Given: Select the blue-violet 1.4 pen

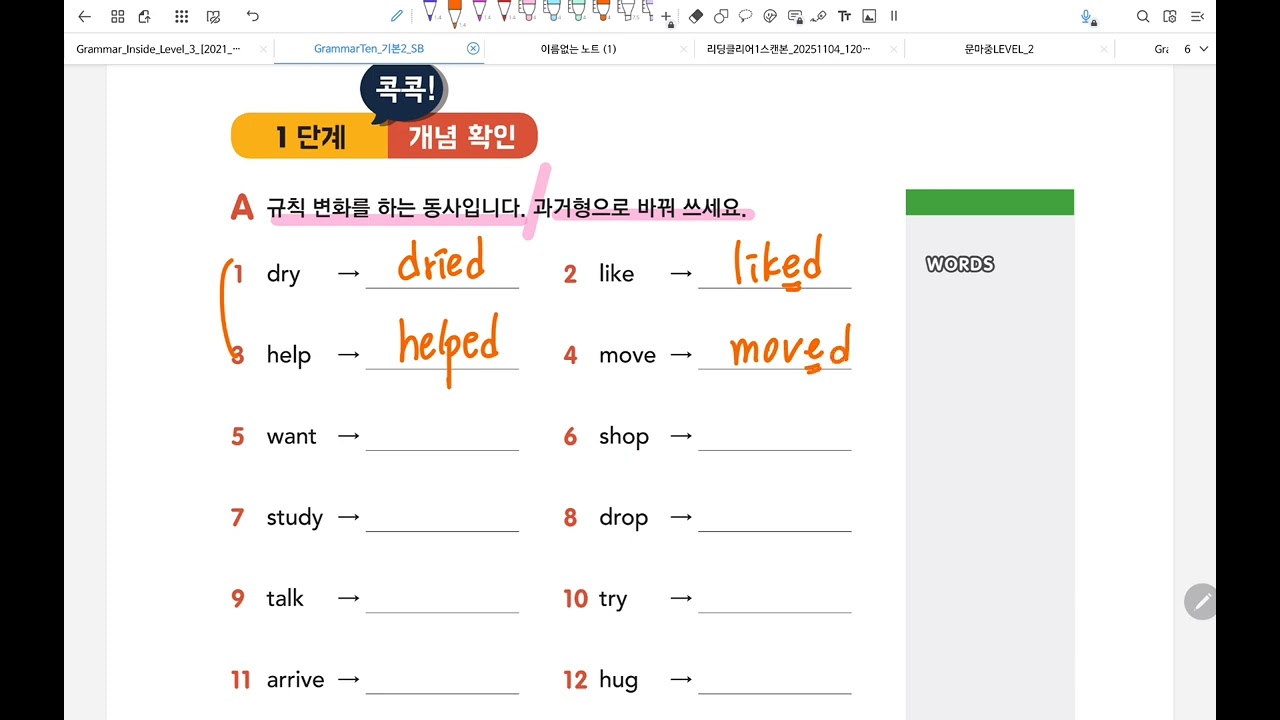Looking at the screenshot, I should (430, 12).
